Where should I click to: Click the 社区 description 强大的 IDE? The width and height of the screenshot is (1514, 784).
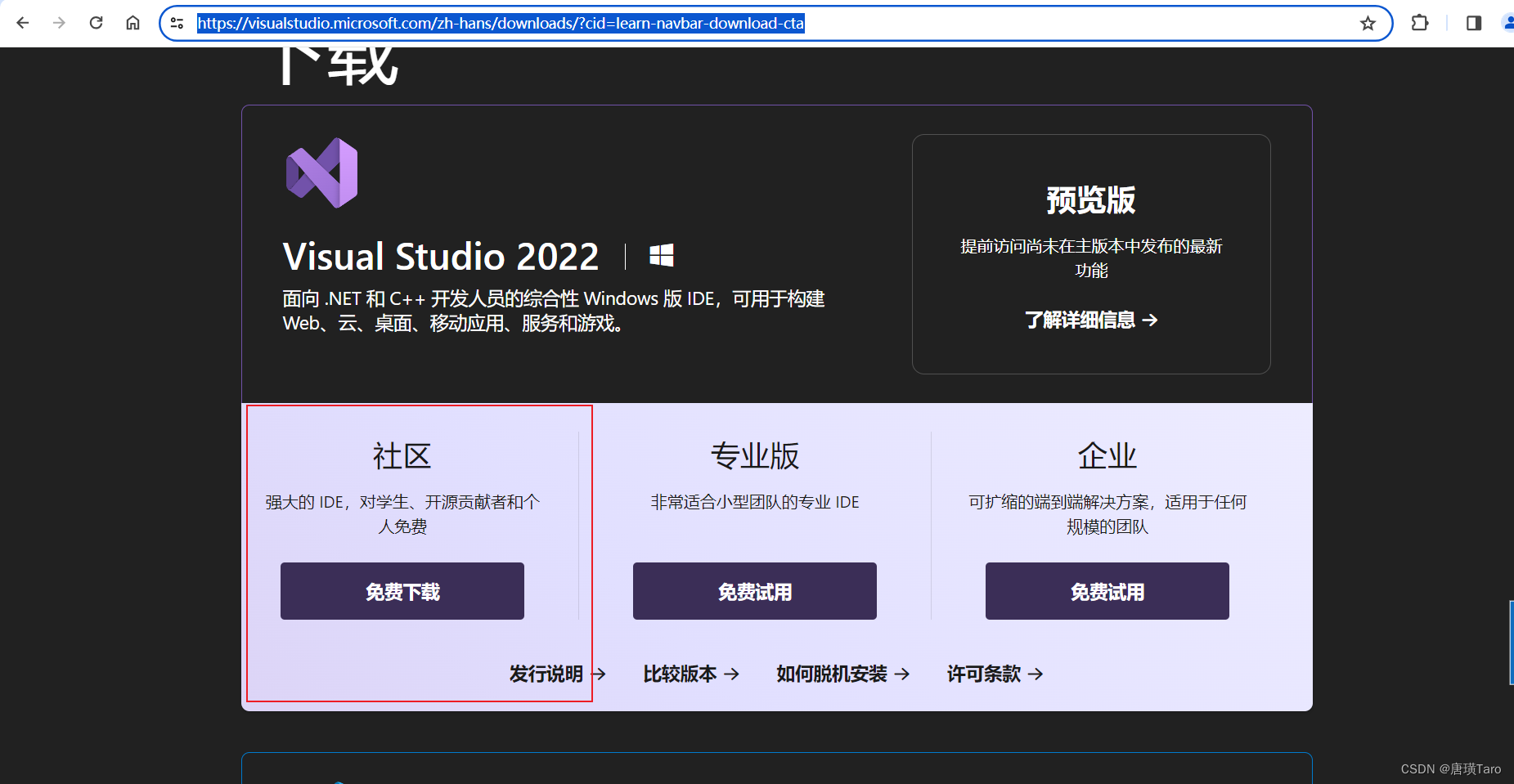pos(402,514)
